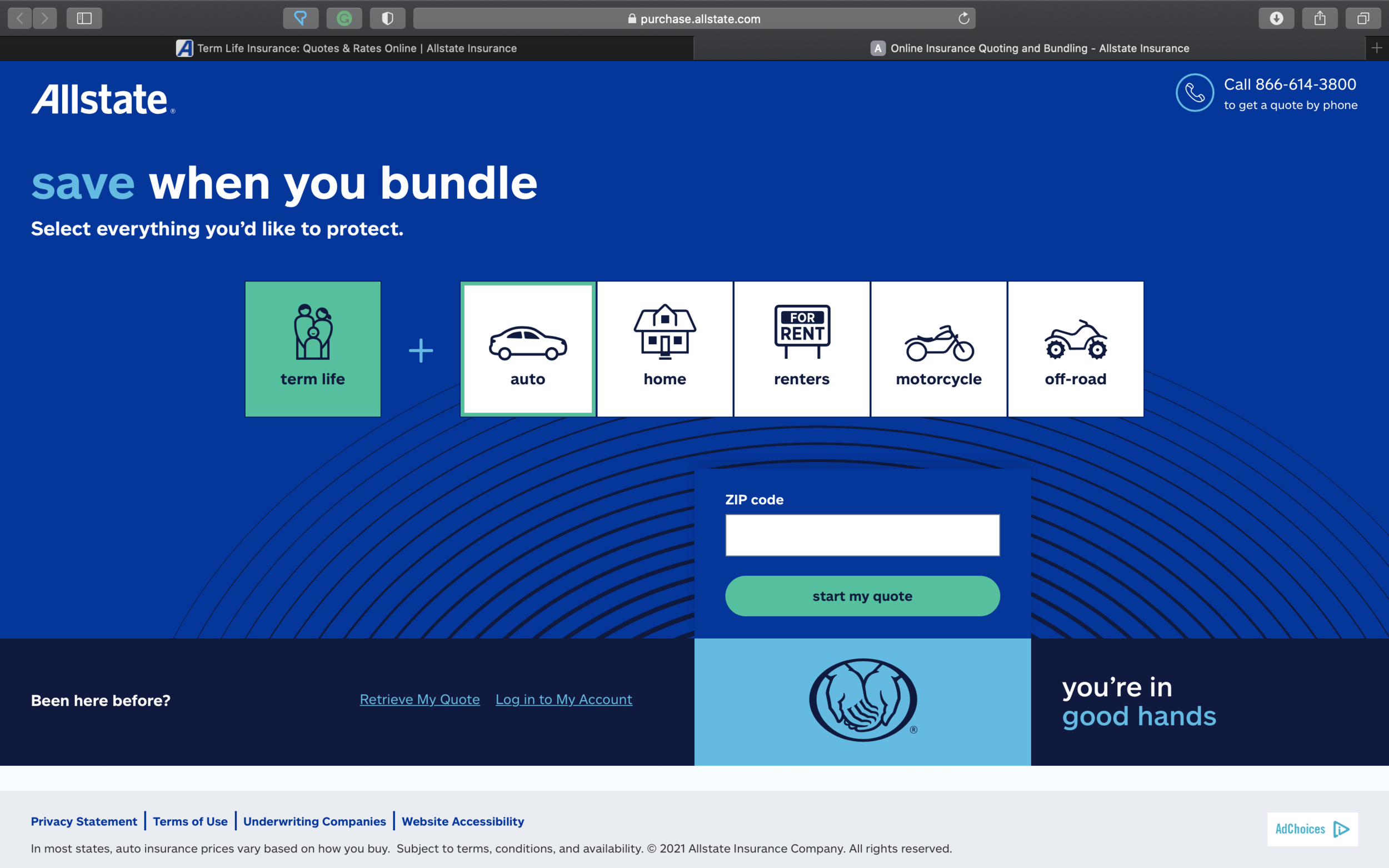
Task: Click the Allstate logo
Action: tap(103, 99)
